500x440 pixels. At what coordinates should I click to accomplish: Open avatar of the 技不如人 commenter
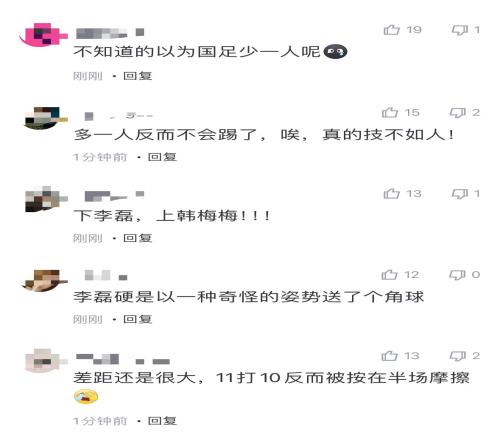coord(46,118)
